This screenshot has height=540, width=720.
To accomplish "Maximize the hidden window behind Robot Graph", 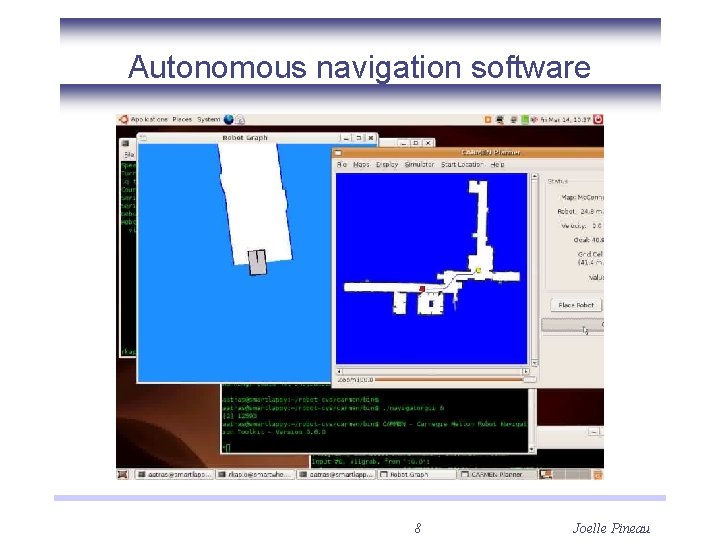I will click(x=416, y=143).
